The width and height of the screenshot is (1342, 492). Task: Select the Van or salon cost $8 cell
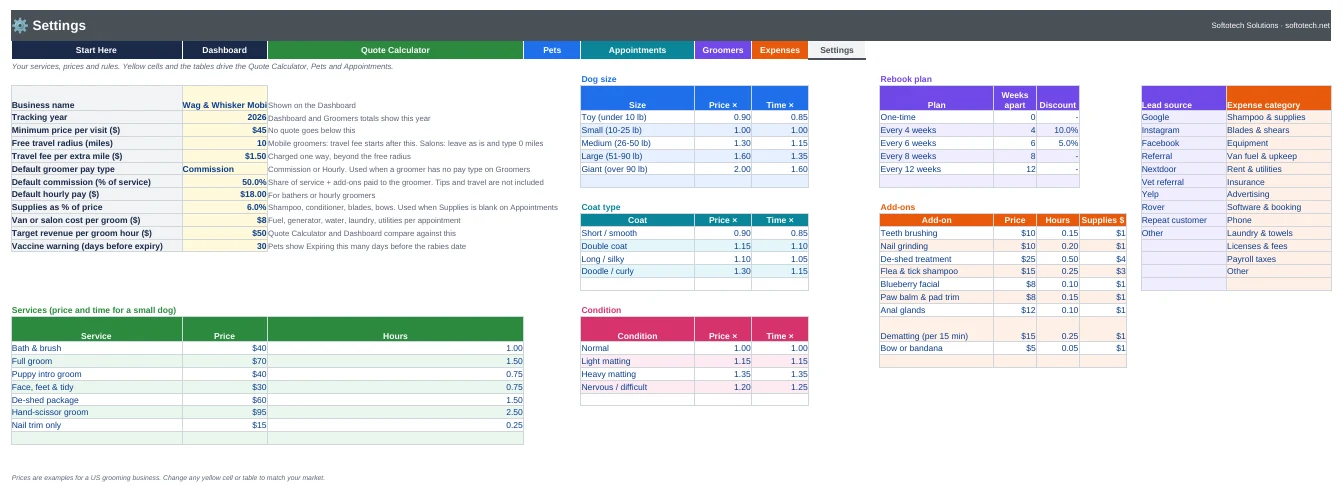(x=225, y=220)
